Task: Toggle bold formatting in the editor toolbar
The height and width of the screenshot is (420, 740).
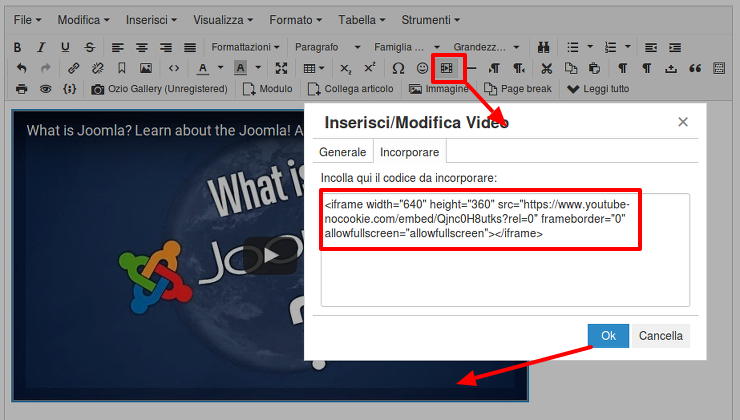Action: 17,47
